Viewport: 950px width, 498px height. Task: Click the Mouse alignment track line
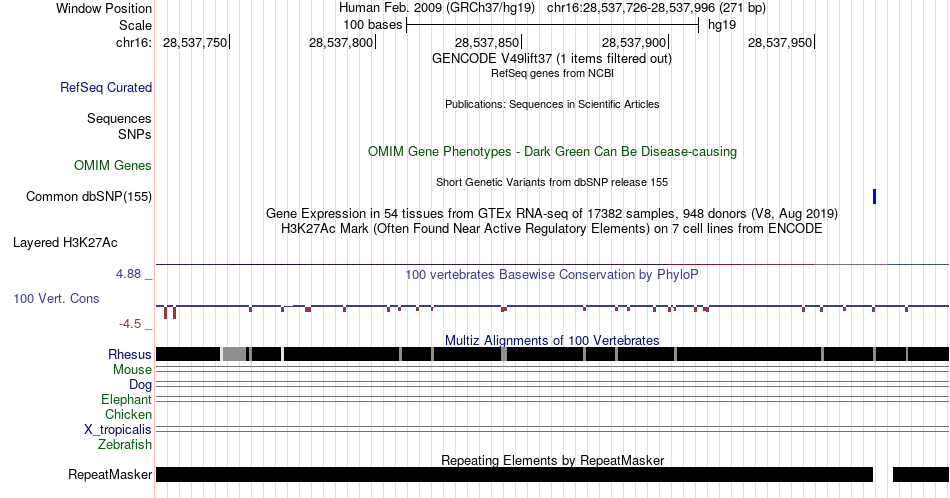[553, 369]
